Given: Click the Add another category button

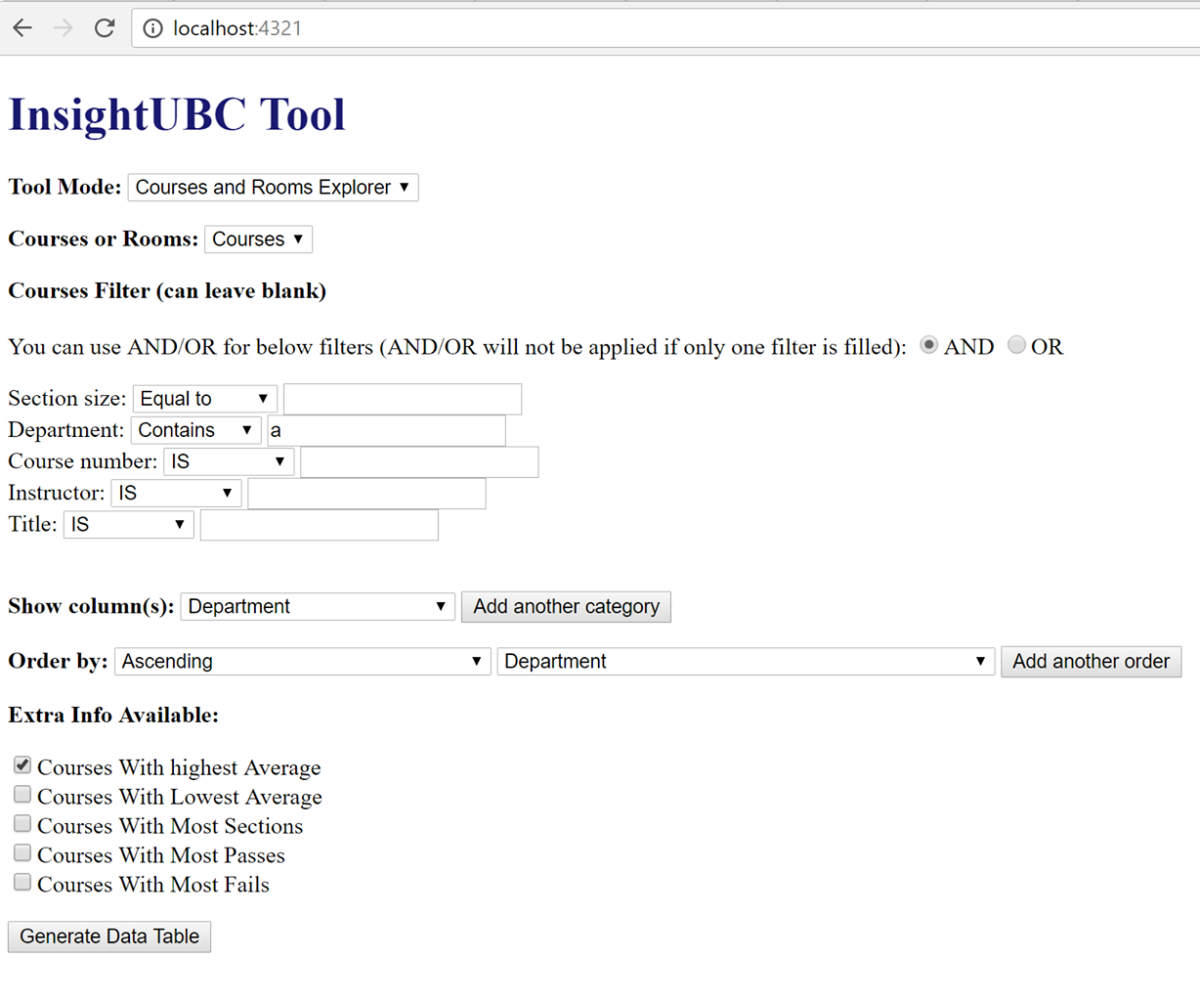Looking at the screenshot, I should coord(566,606).
